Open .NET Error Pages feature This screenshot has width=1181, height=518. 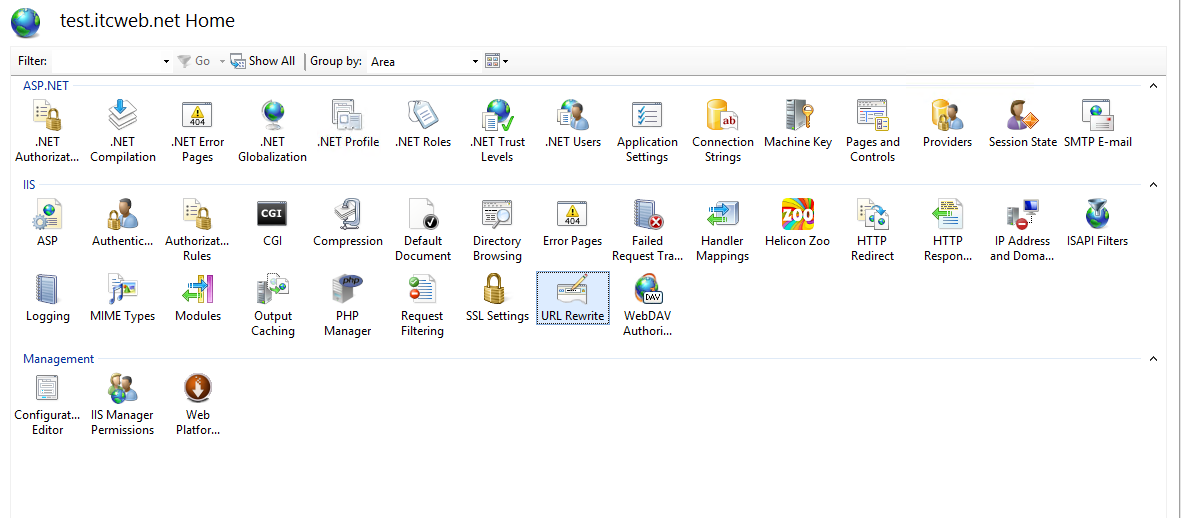(x=197, y=132)
